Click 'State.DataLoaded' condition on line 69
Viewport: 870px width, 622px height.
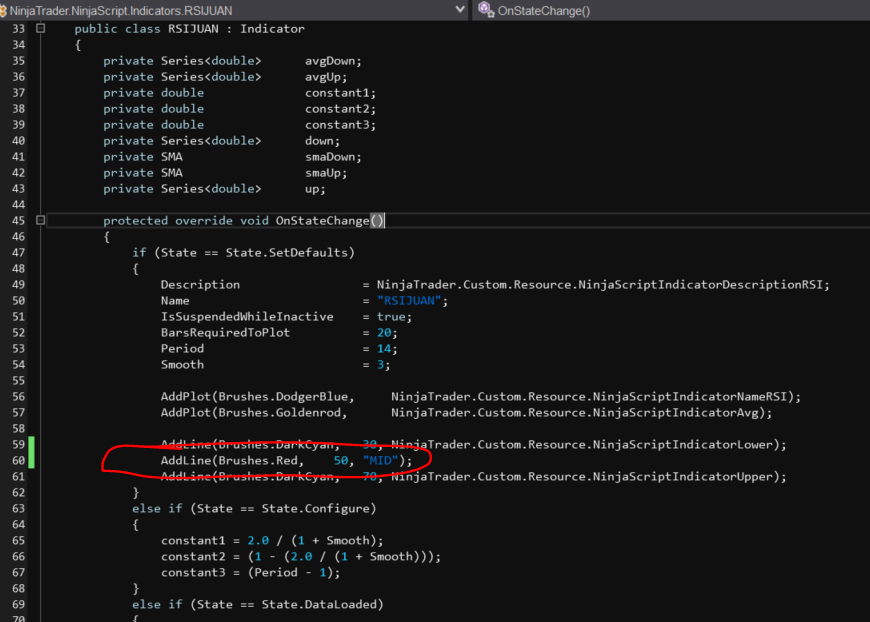318,605
